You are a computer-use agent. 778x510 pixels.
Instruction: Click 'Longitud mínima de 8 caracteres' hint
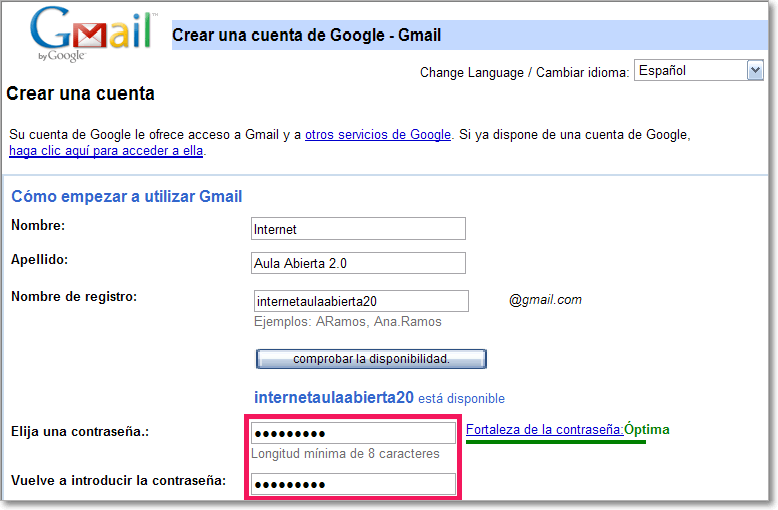click(345, 453)
